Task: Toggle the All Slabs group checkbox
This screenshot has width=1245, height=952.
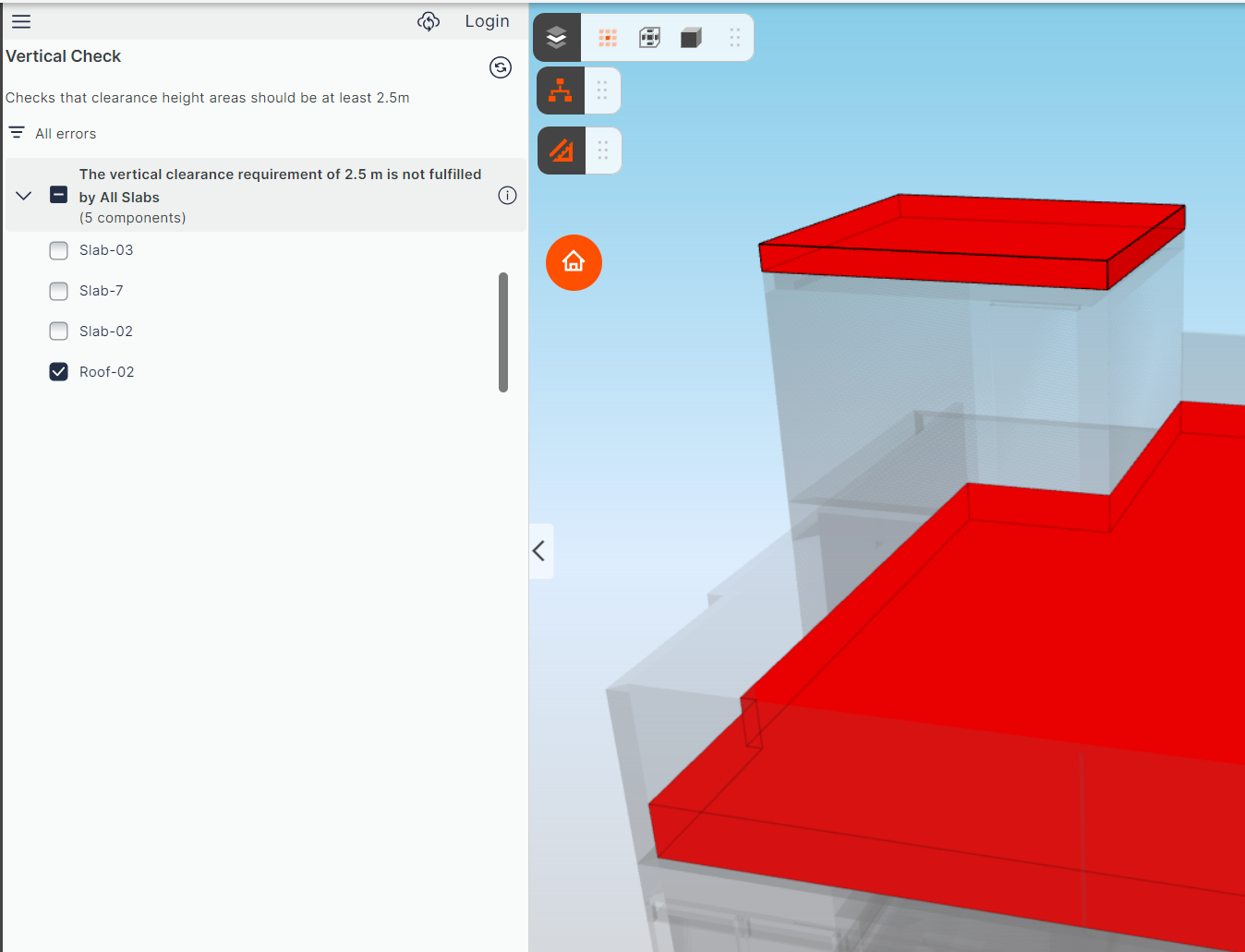Action: click(58, 195)
